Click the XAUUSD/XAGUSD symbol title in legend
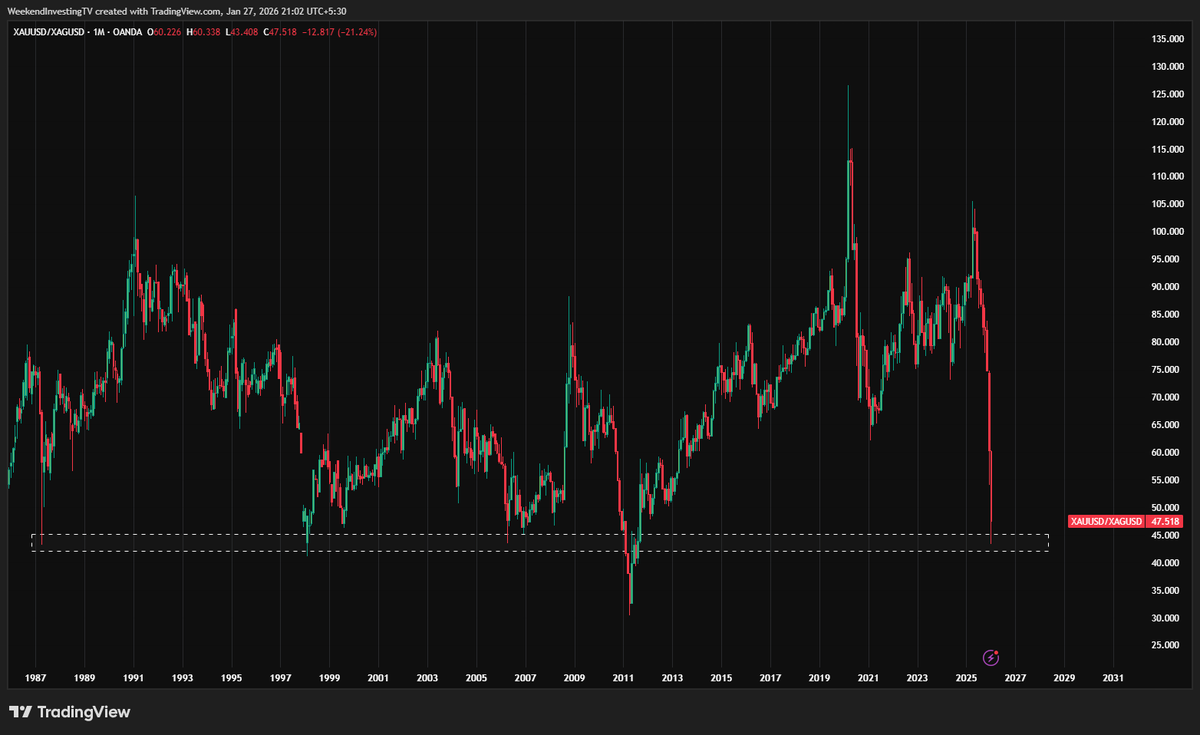 [x=47, y=32]
